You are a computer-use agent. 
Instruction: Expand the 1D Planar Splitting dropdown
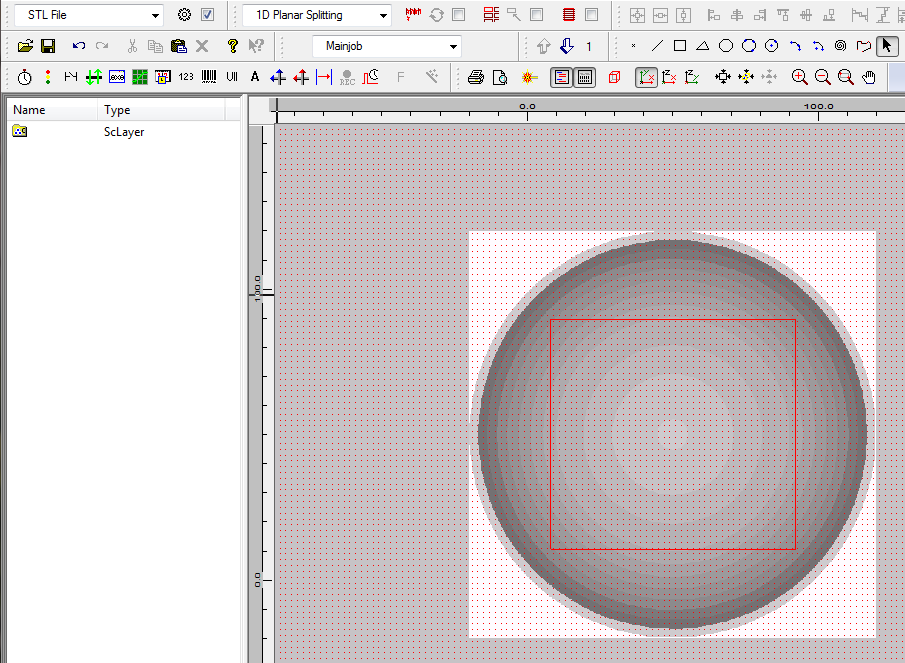(384, 15)
